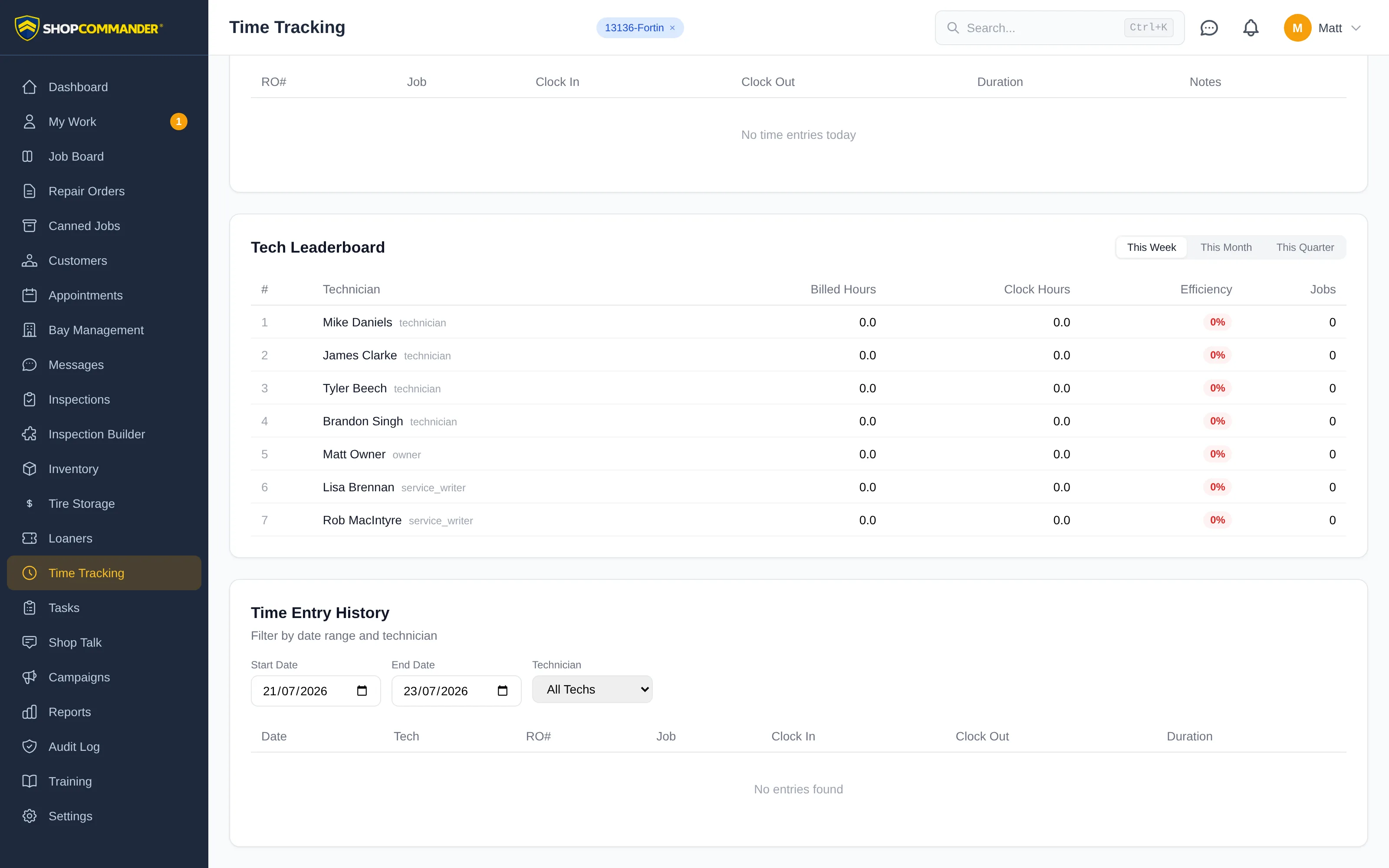Close the 13136-Fortin tag
1389x868 pixels.
672,27
